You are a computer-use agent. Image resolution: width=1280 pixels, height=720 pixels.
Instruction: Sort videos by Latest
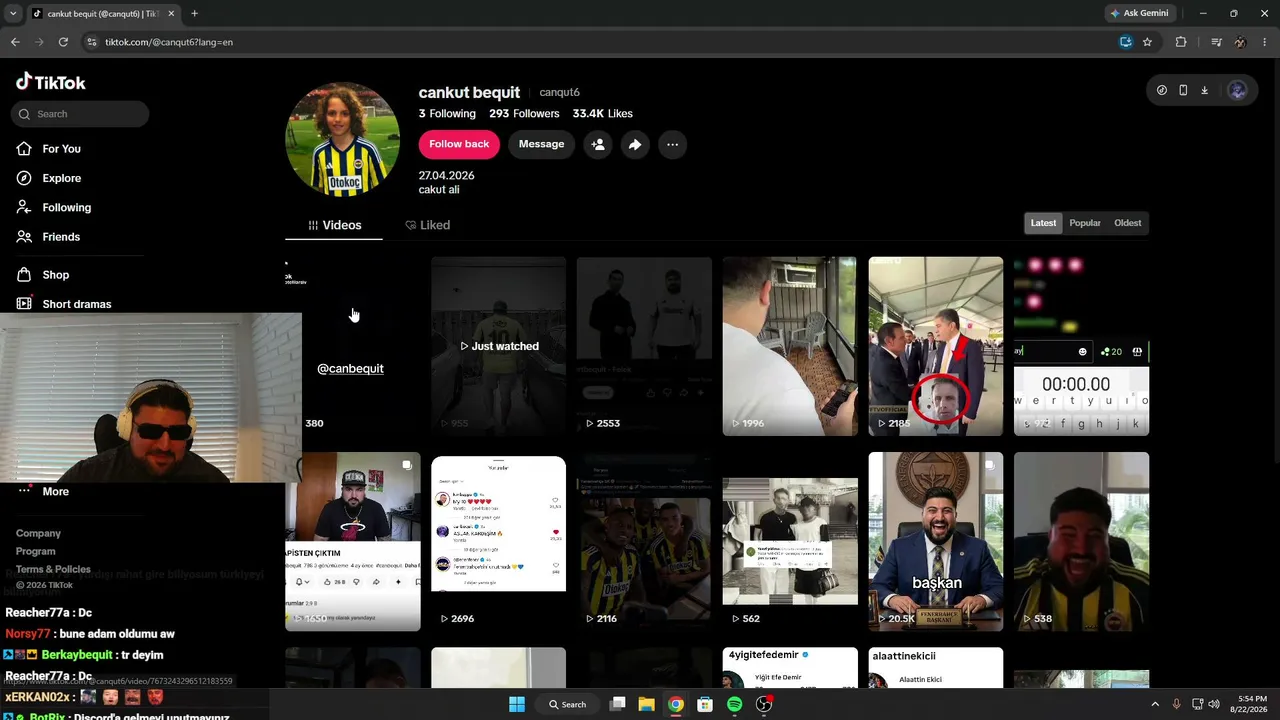pyautogui.click(x=1043, y=223)
